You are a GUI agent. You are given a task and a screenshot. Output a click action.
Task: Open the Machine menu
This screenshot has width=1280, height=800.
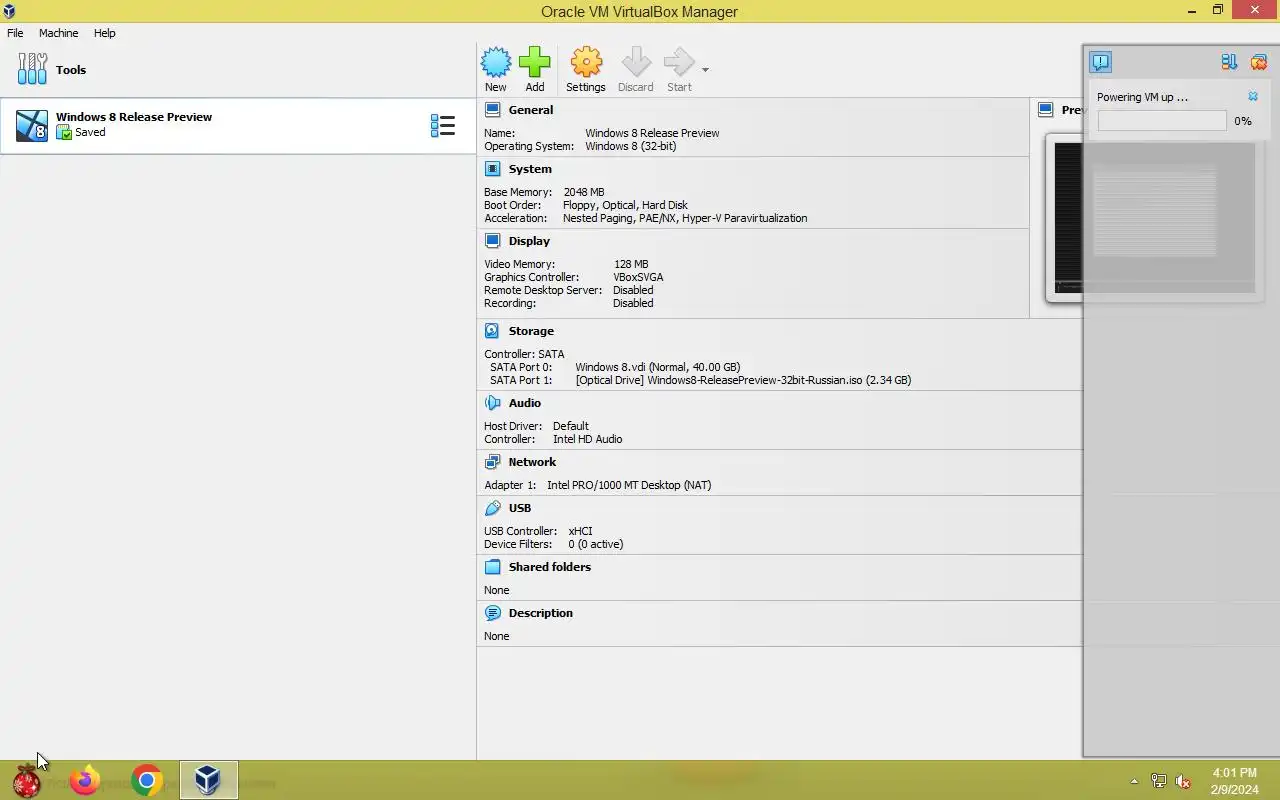pos(58,33)
